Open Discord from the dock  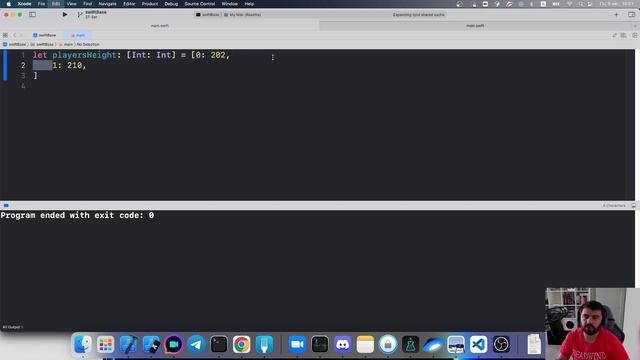(342, 344)
